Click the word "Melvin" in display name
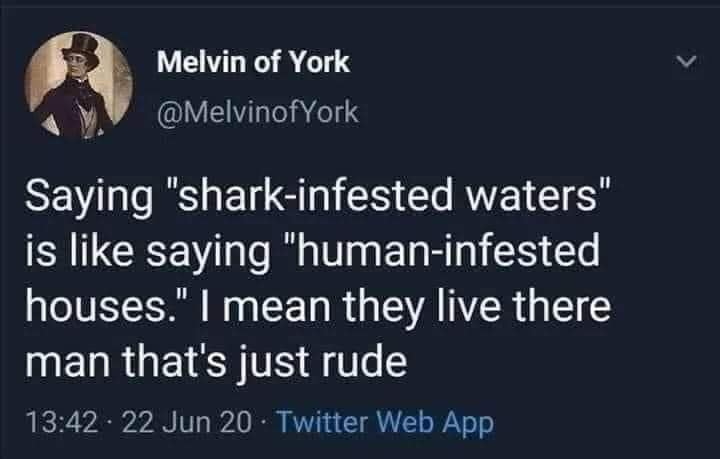The image size is (720, 459). (x=201, y=62)
